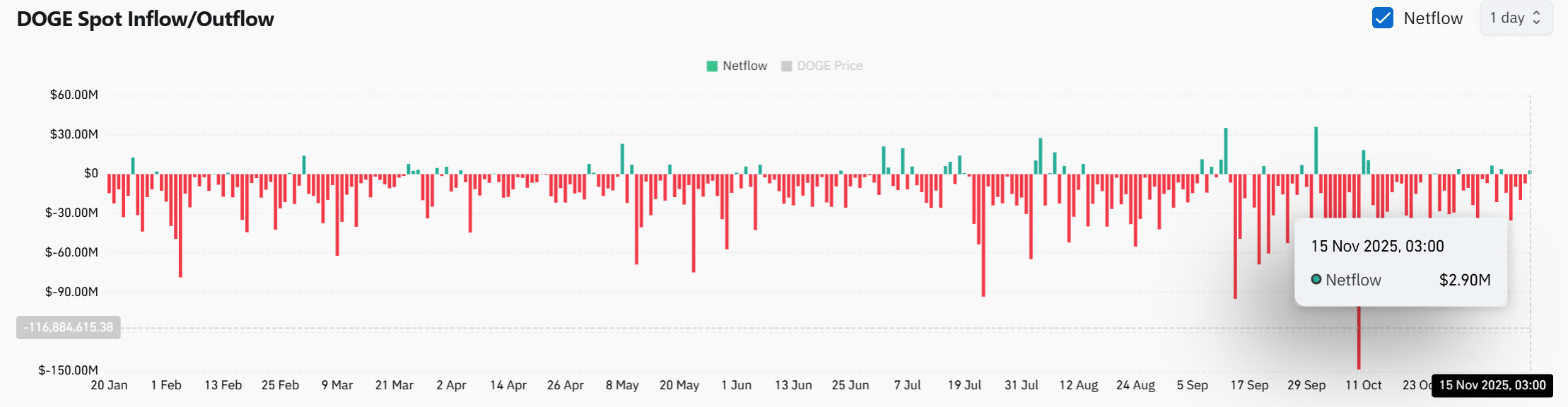
Task: Select the deep red bar near 11 Oct
Action: coord(1360,339)
